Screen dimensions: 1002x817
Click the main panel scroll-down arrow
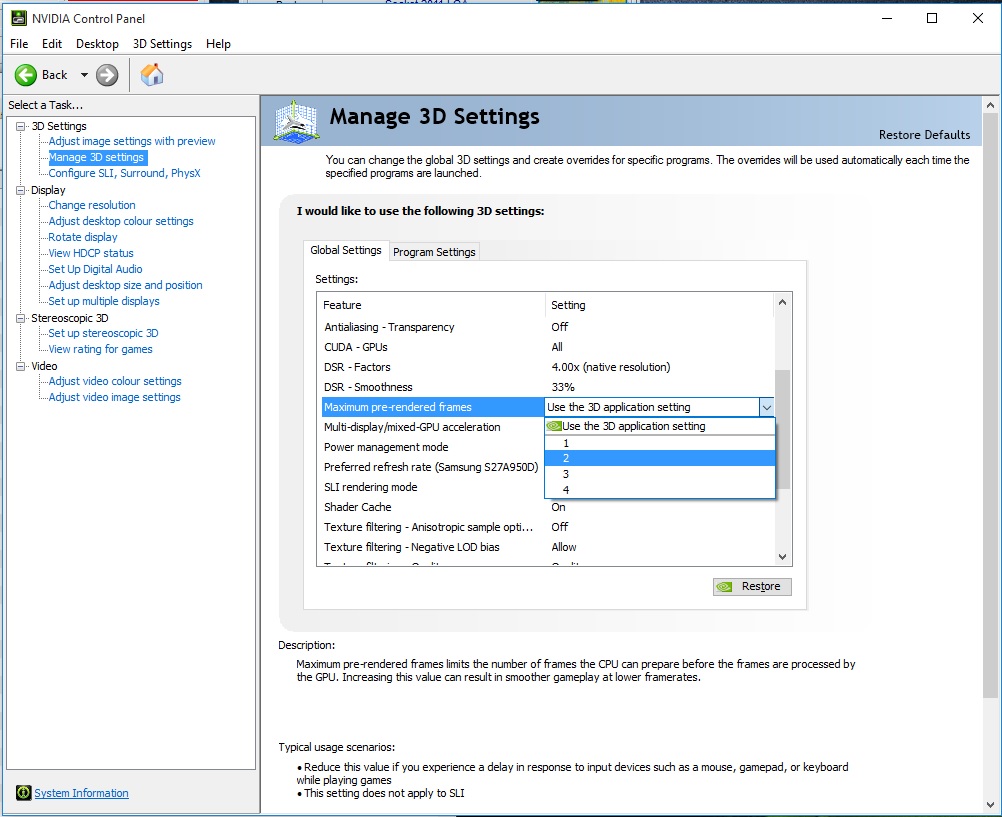point(990,805)
